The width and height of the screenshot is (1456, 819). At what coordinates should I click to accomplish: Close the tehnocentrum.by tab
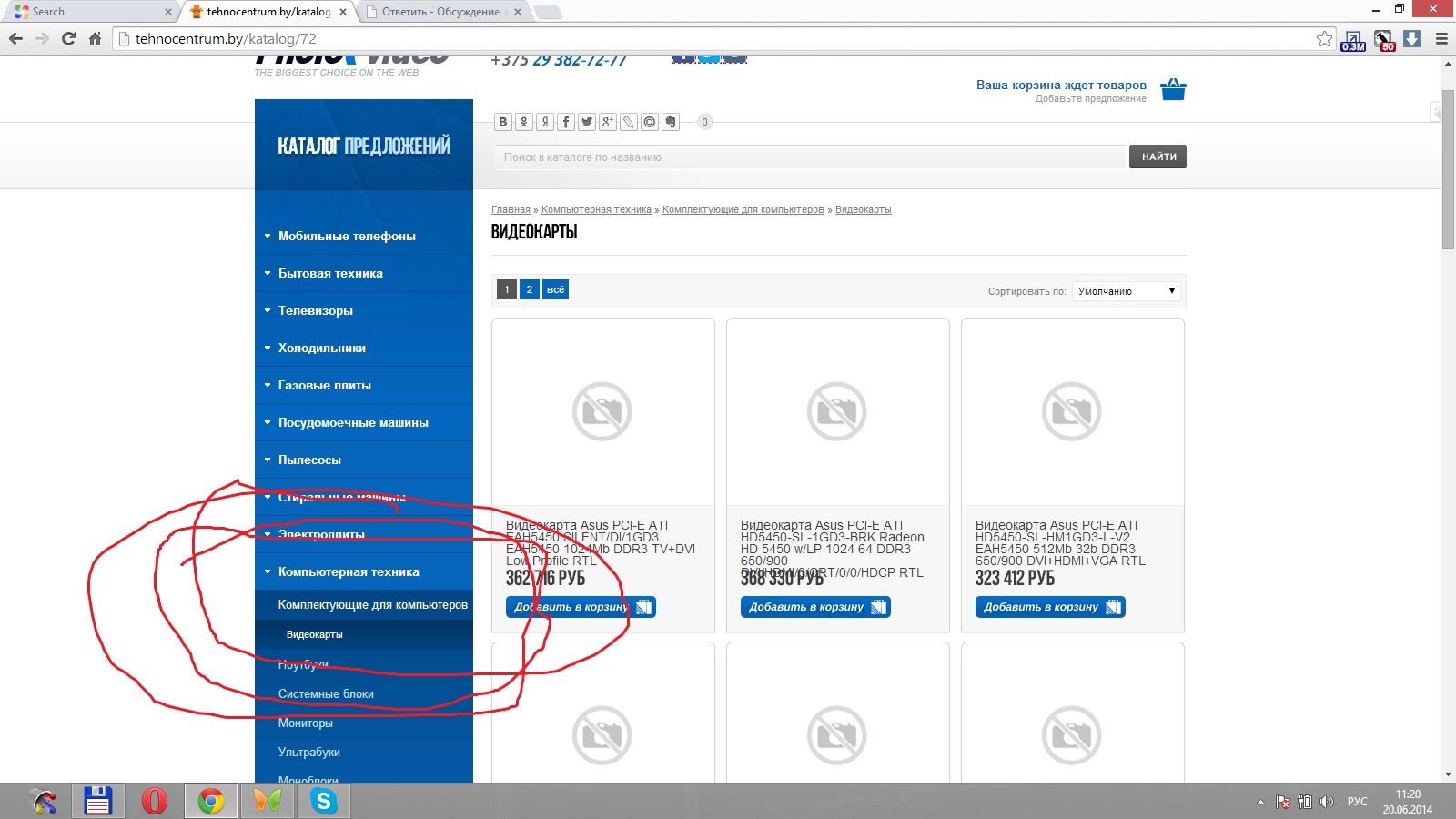click(x=343, y=12)
